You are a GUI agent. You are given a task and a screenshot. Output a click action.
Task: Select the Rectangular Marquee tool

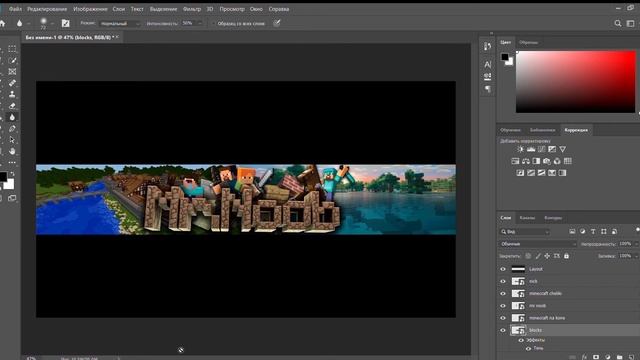(x=12, y=49)
